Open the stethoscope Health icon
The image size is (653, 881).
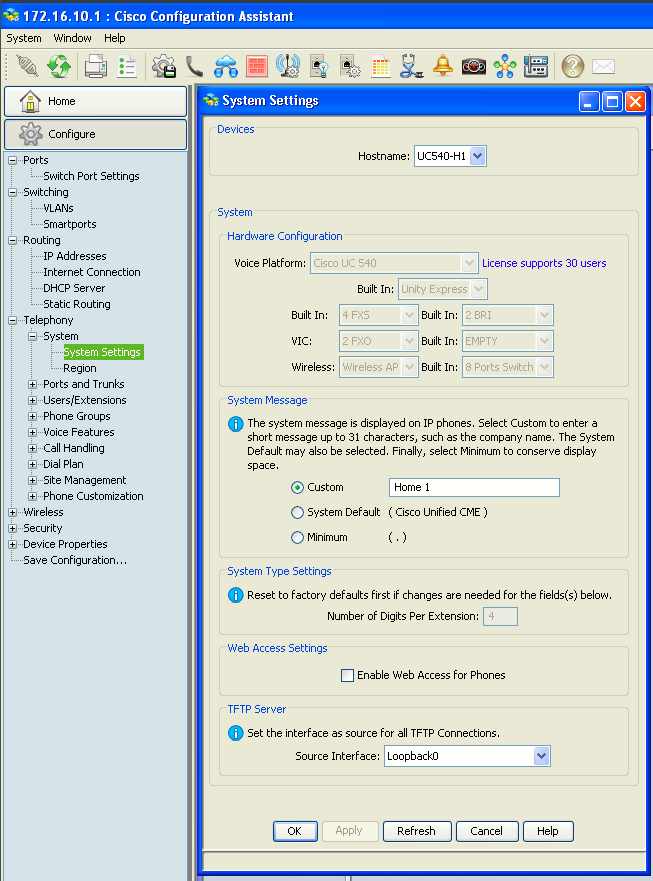click(411, 66)
